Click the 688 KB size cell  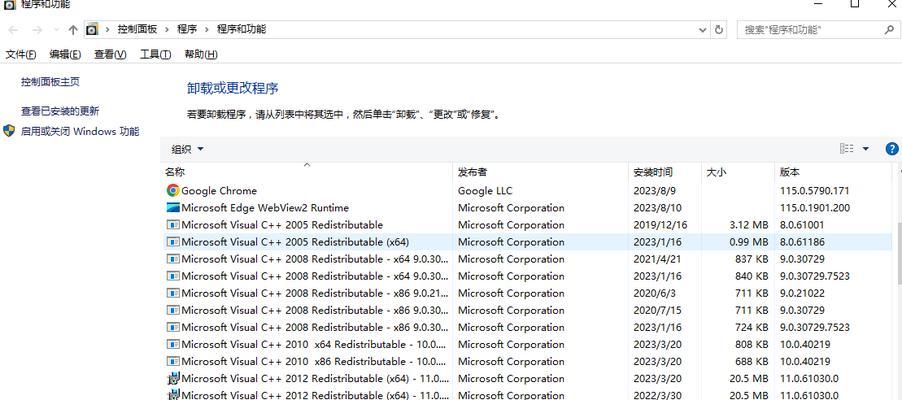[x=751, y=361]
